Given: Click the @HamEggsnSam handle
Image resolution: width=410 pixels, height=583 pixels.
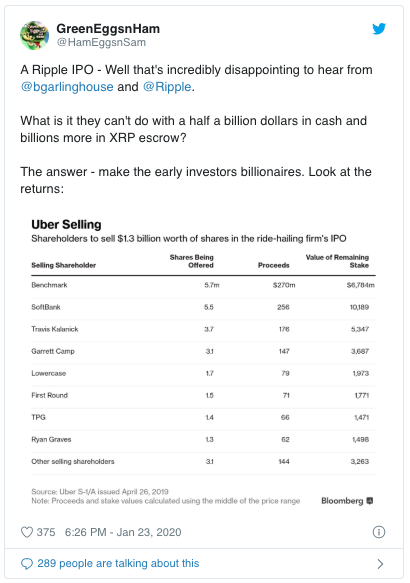Looking at the screenshot, I should pyautogui.click(x=101, y=42).
